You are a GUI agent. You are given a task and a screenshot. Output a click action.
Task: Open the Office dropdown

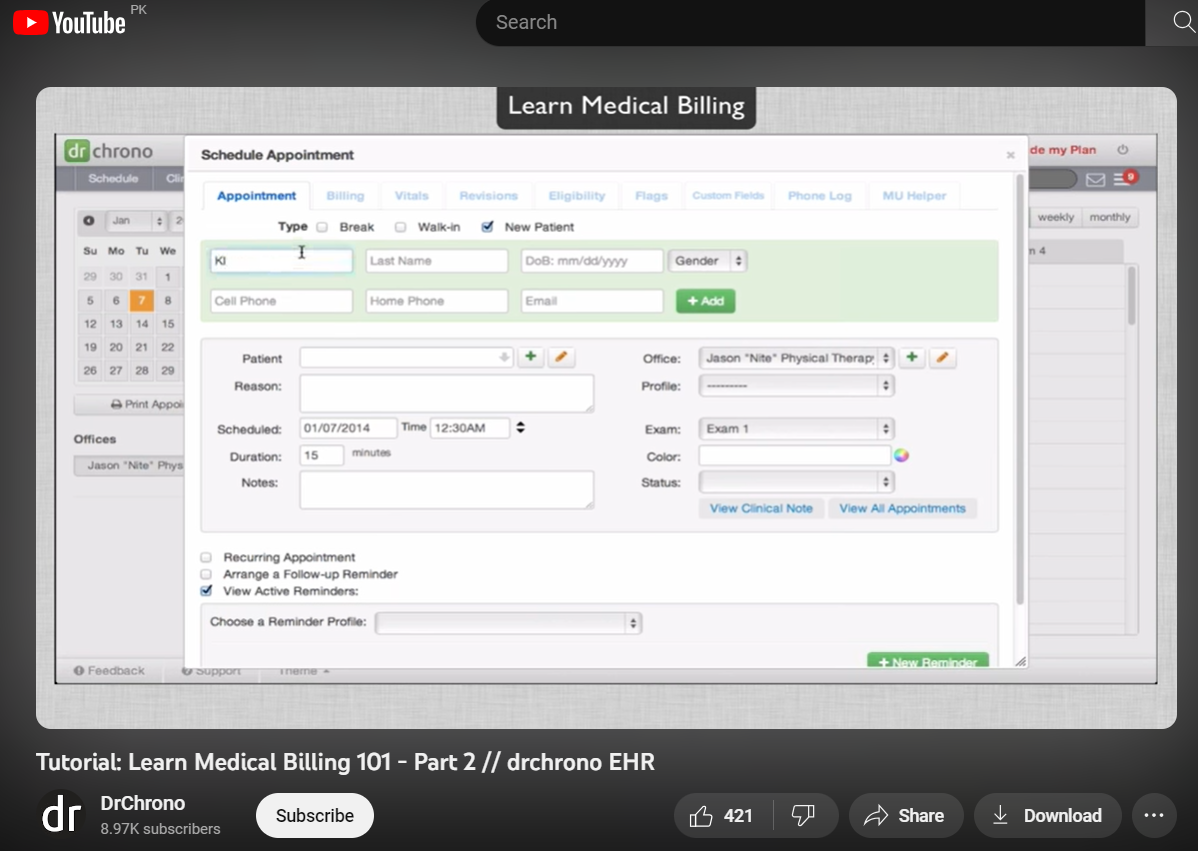coord(796,358)
